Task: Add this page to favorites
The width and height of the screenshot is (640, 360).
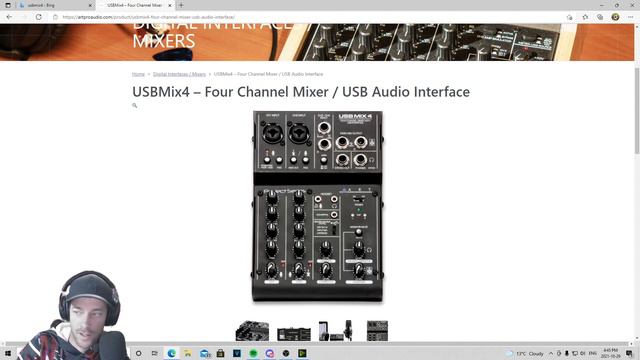Action: pos(585,17)
